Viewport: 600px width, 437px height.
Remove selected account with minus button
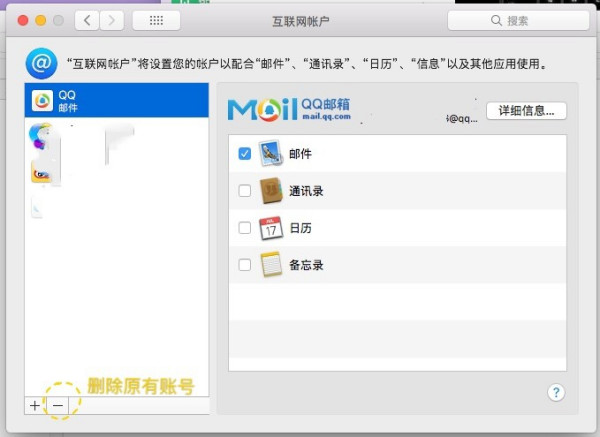pos(58,405)
